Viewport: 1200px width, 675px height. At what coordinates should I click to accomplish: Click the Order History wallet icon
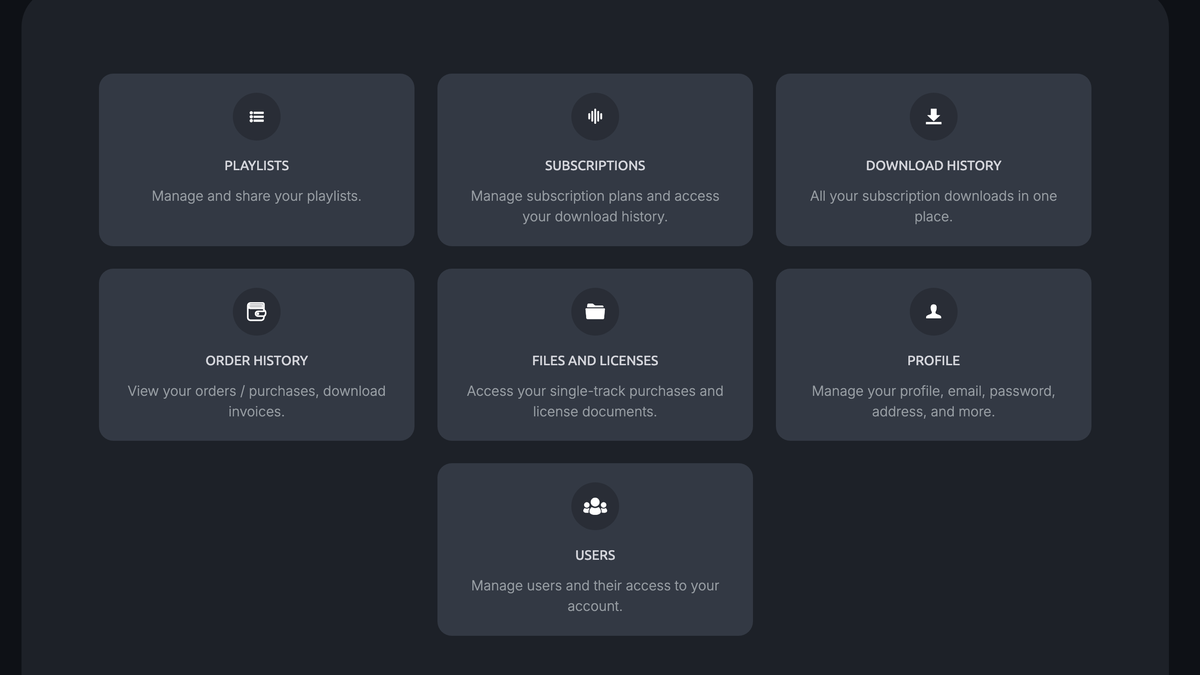(x=257, y=312)
